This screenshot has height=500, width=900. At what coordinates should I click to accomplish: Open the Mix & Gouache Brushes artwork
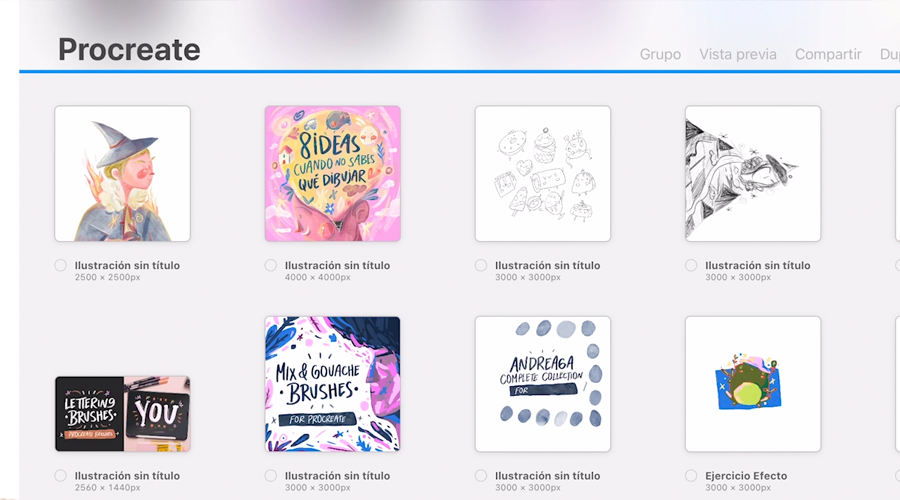(x=332, y=384)
